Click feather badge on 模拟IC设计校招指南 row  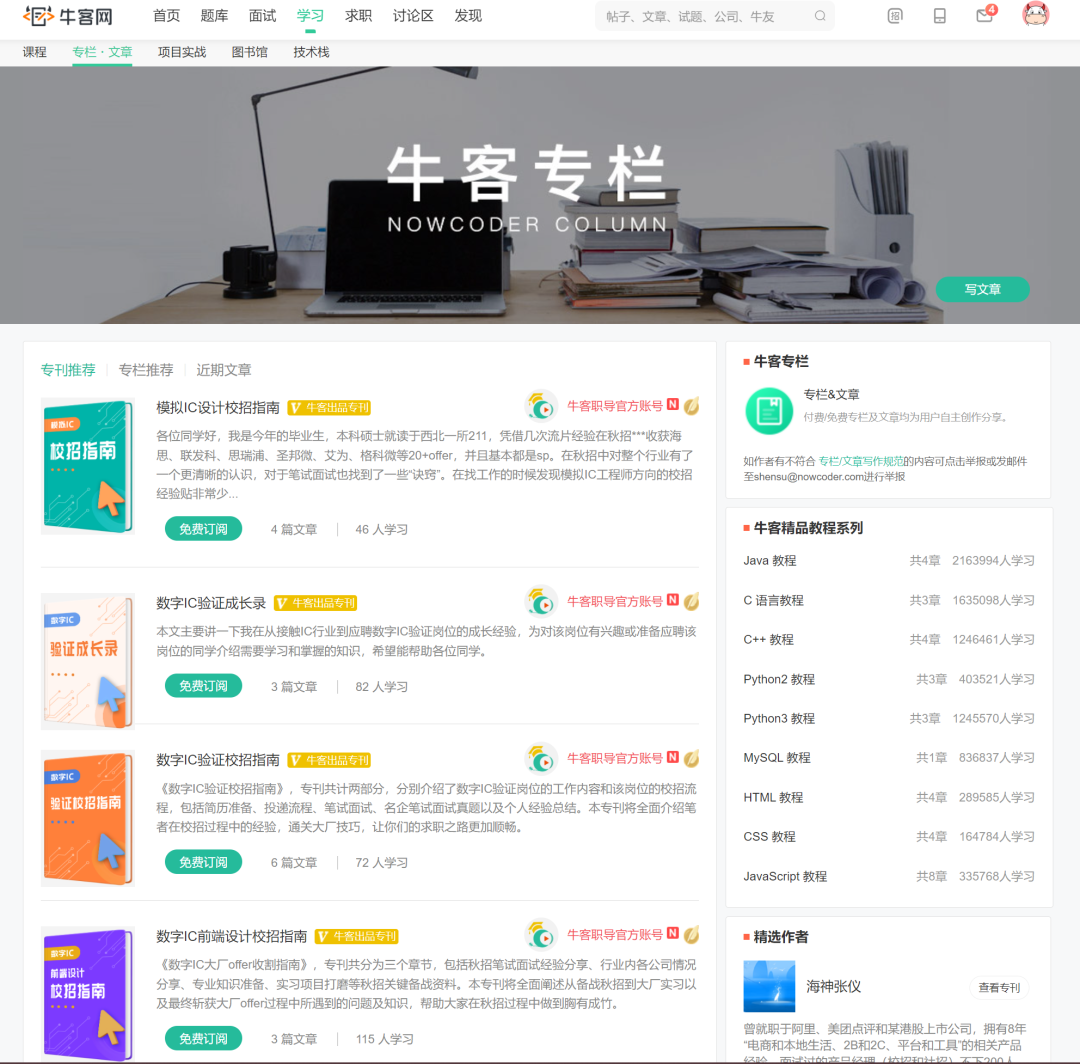[x=692, y=406]
